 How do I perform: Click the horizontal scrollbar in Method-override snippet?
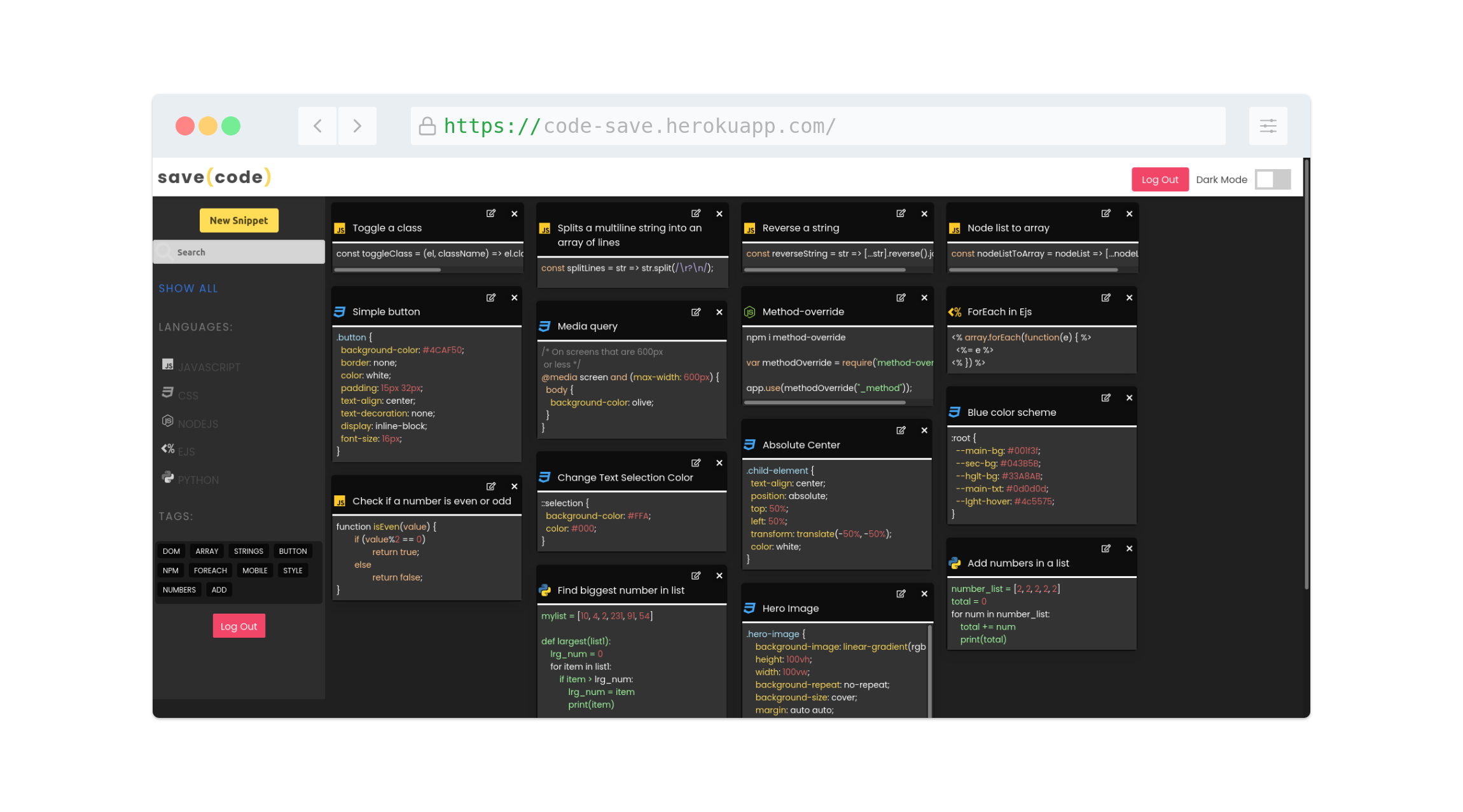click(825, 403)
